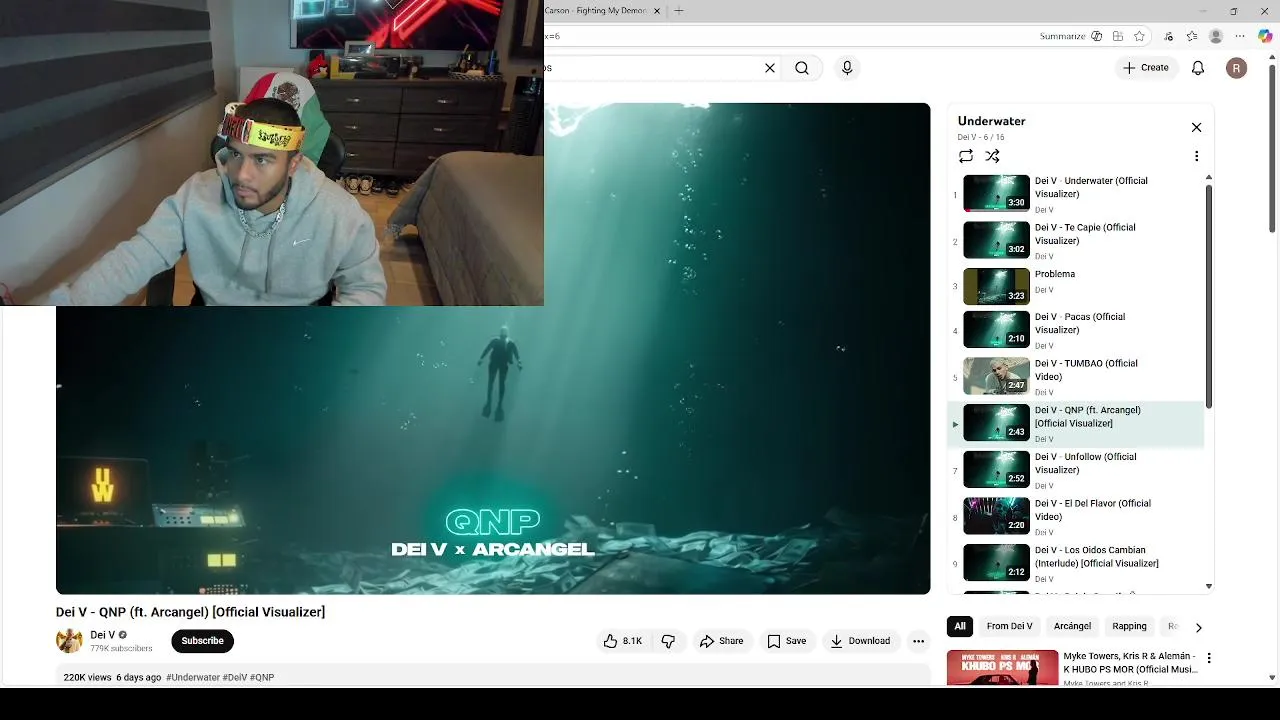This screenshot has width=1280, height=720.
Task: Click the #QNP hashtag
Action: [x=262, y=677]
